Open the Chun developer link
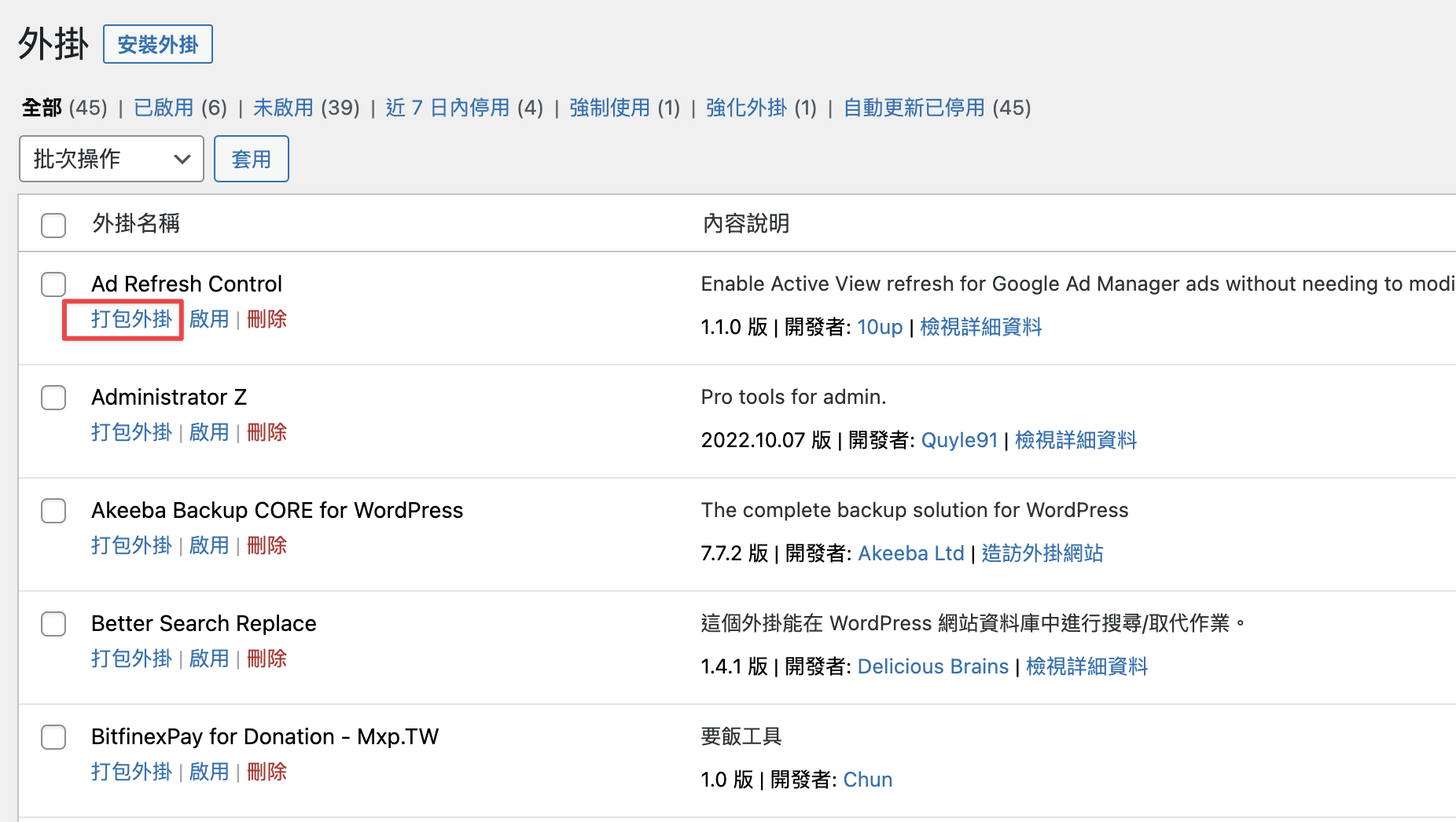 [867, 780]
